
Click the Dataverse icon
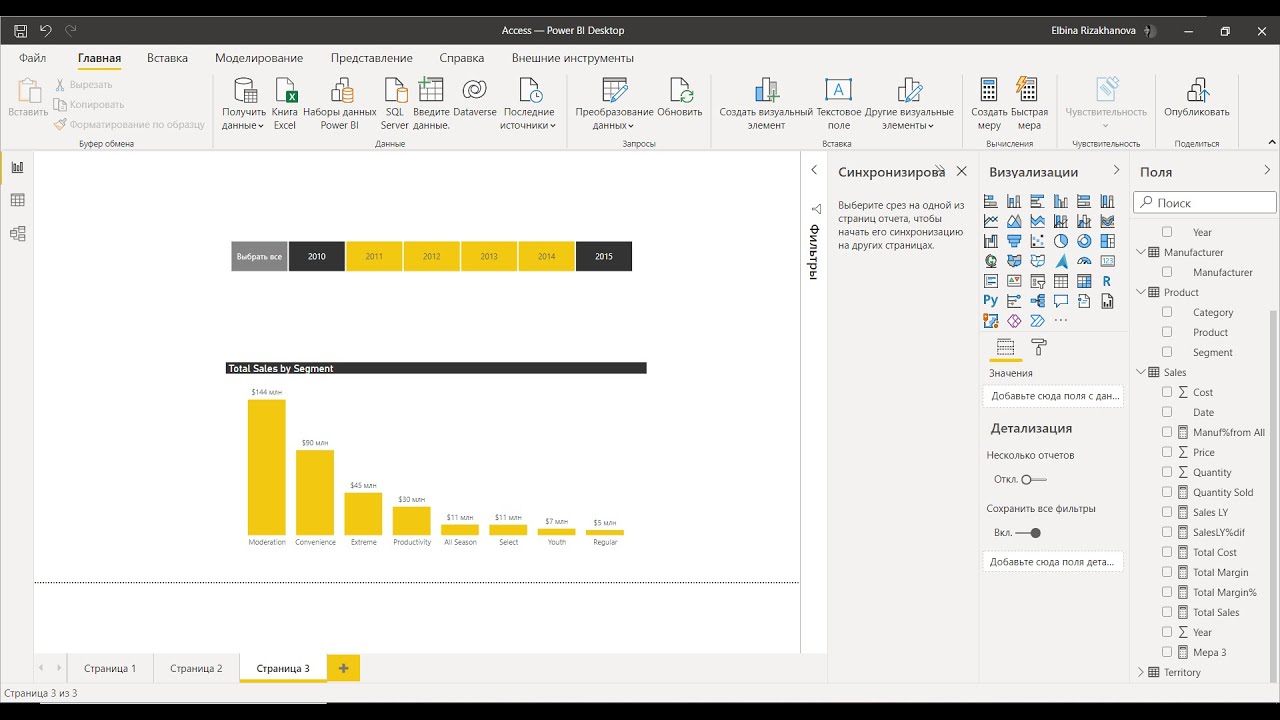tap(475, 97)
